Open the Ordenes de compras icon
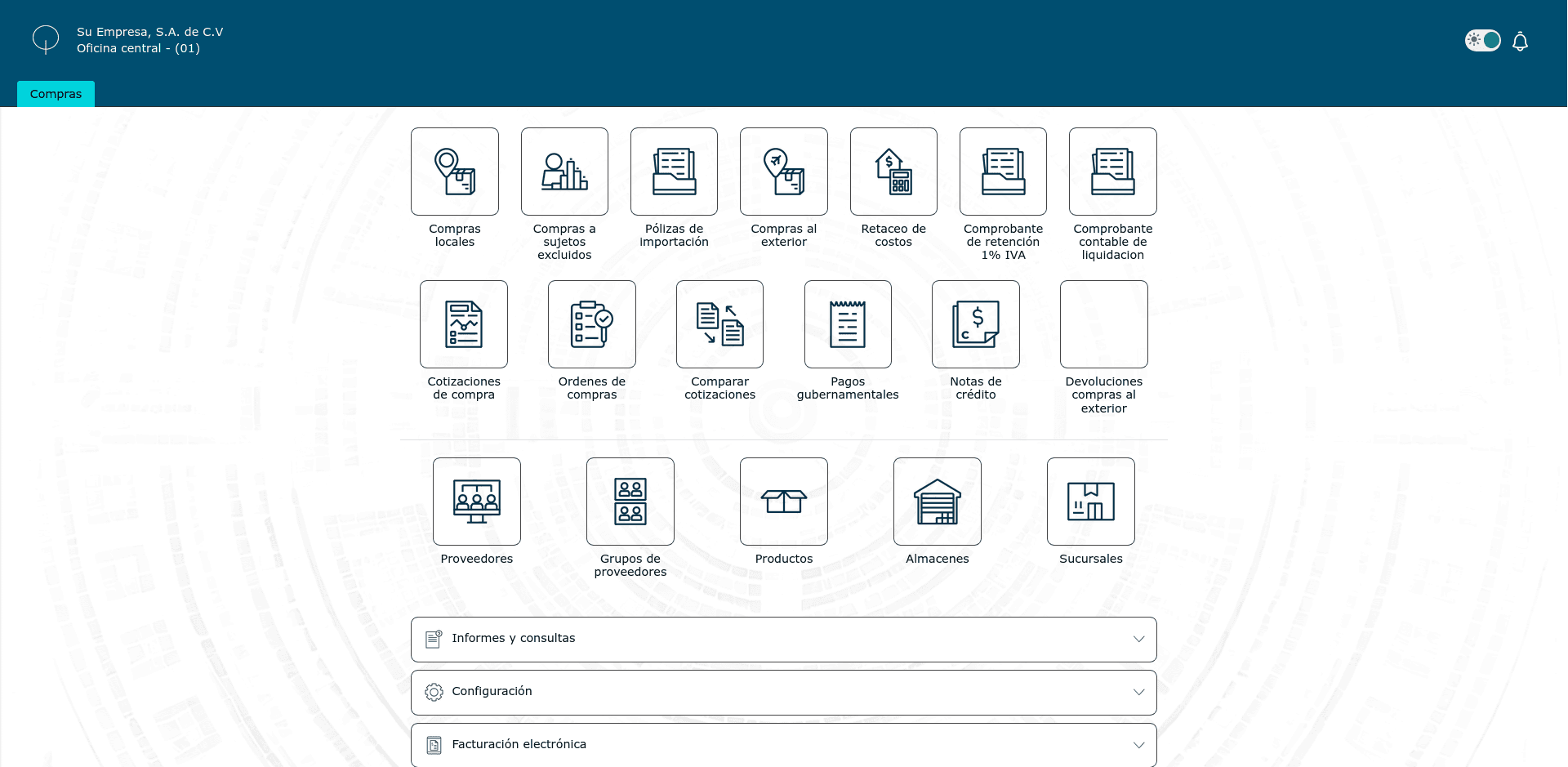 (x=592, y=324)
